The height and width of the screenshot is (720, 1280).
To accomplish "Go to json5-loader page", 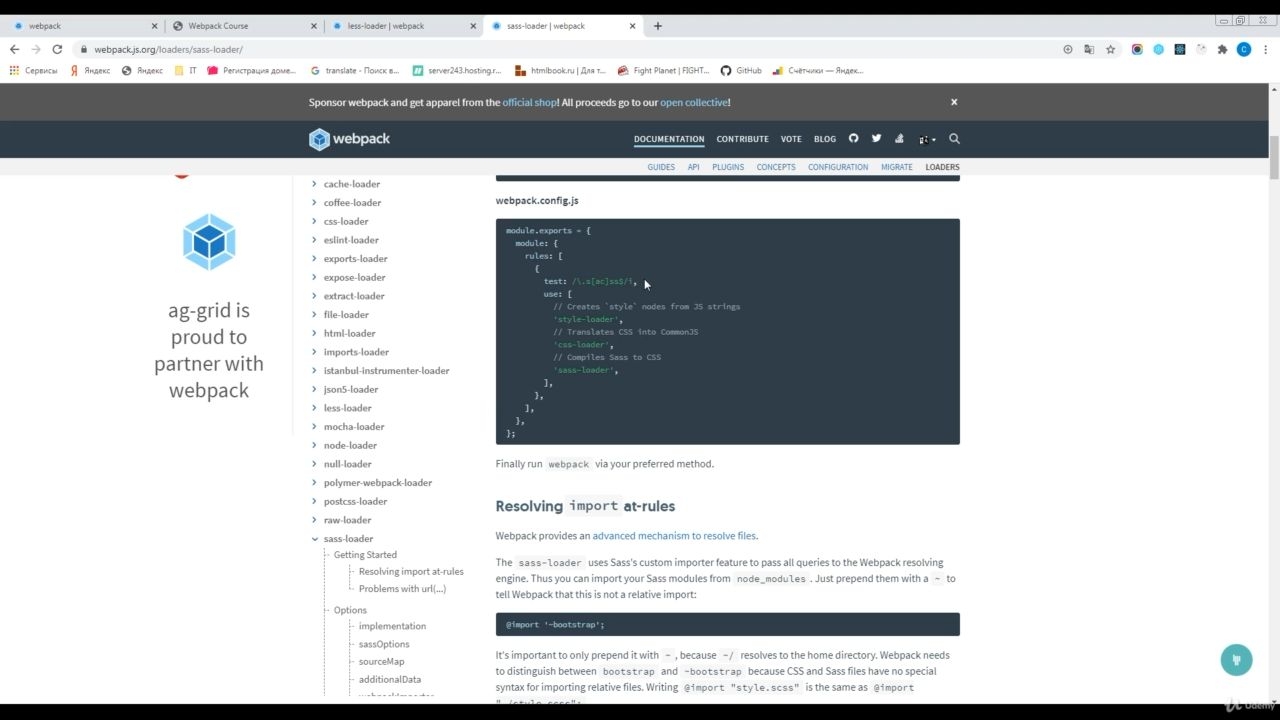I will click(351, 389).
